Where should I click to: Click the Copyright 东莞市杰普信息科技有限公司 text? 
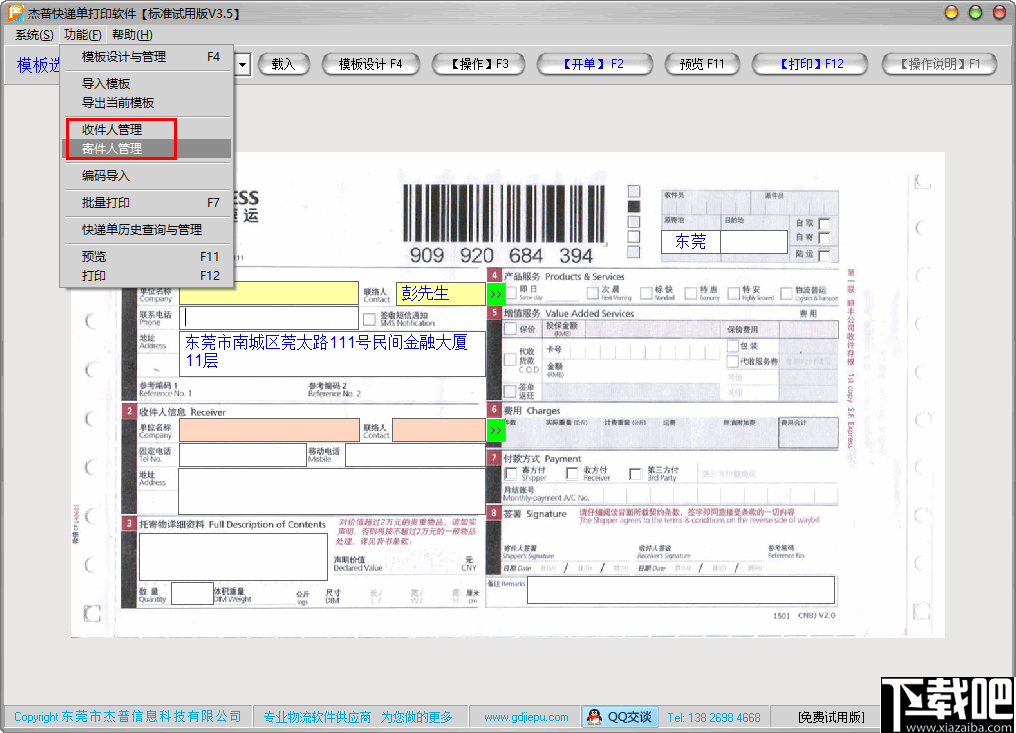pos(128,717)
